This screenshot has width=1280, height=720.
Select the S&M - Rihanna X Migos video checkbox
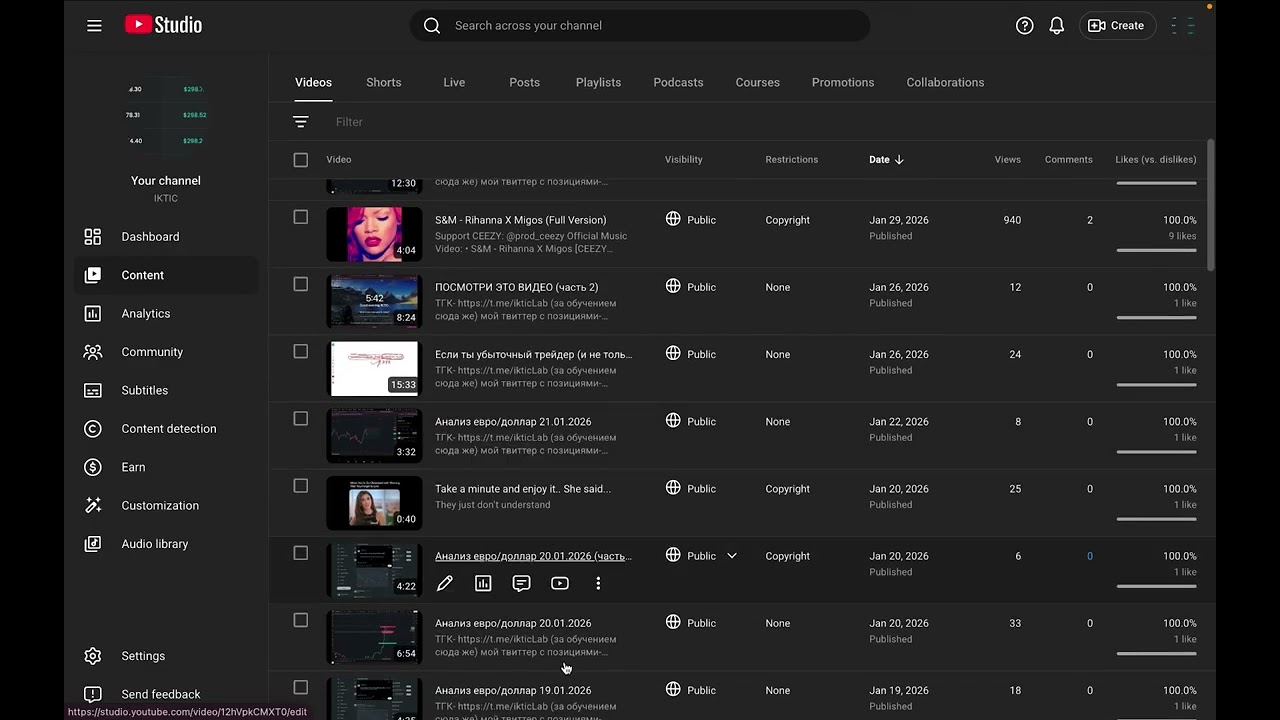pyautogui.click(x=301, y=217)
